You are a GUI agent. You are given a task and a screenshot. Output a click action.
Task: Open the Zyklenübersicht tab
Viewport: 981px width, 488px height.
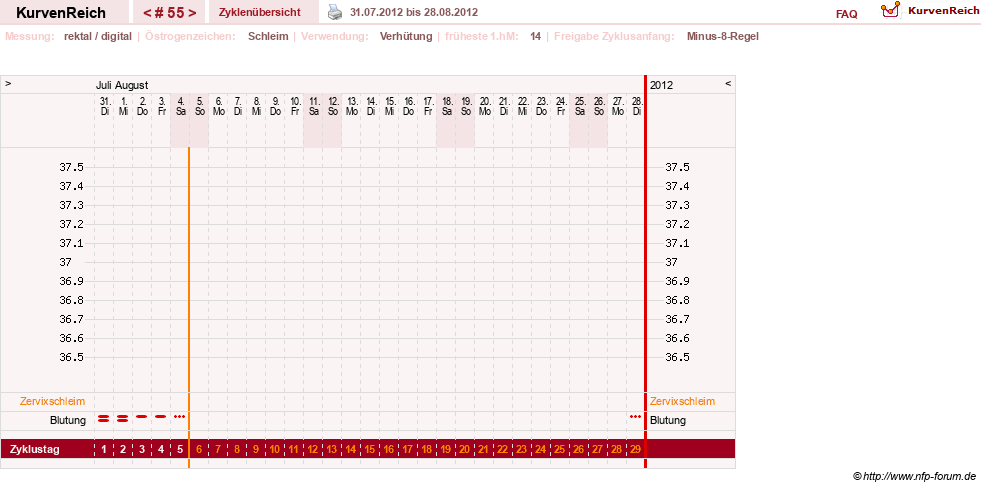[x=260, y=12]
